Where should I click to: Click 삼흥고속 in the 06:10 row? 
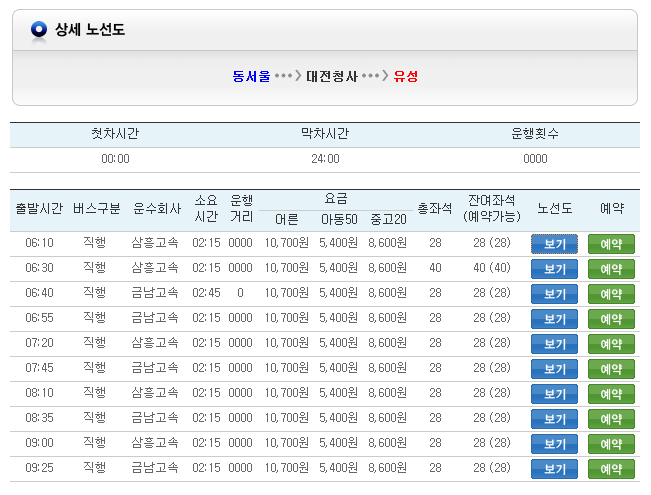coord(155,243)
